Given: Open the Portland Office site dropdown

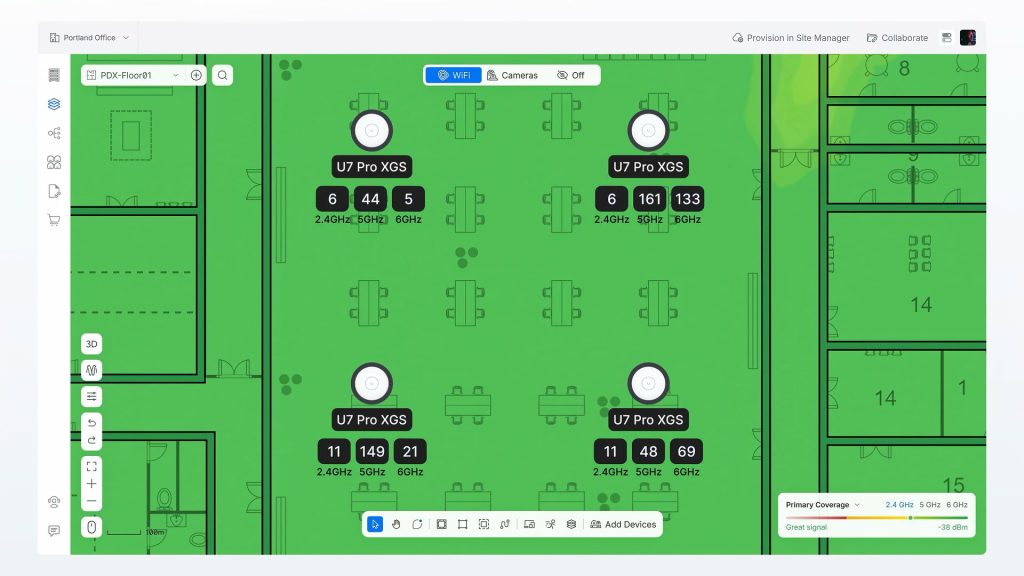Looking at the screenshot, I should (89, 38).
